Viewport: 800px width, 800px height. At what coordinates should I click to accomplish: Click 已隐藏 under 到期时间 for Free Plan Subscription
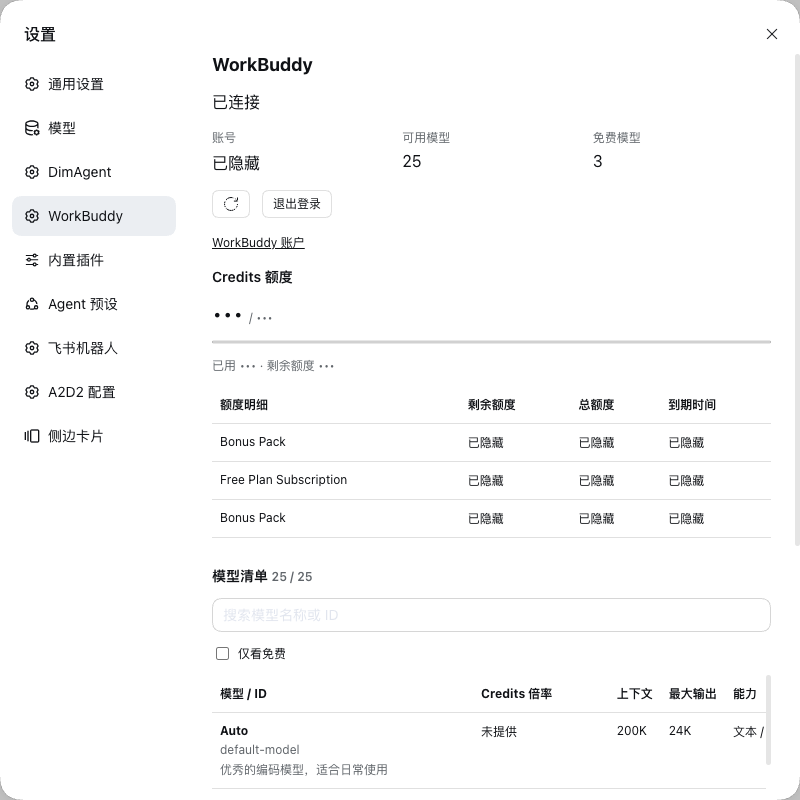tap(686, 481)
